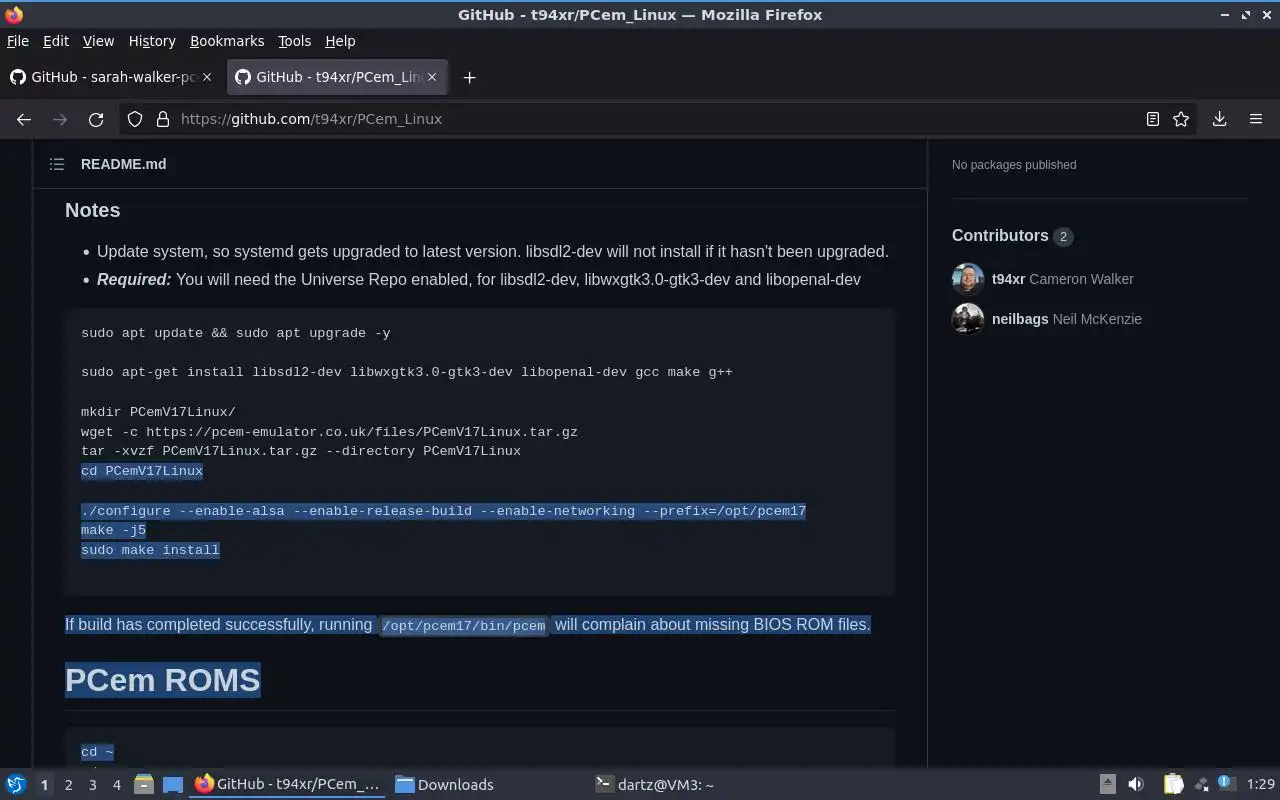Click the 'sudo make install' code line

[150, 550]
